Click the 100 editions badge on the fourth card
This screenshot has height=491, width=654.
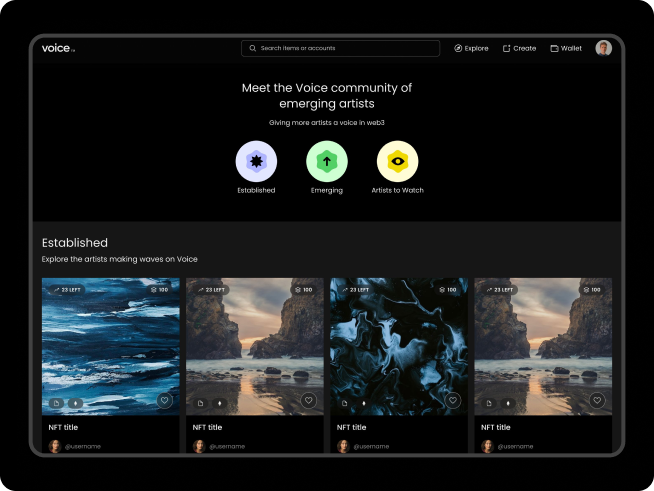pyautogui.click(x=591, y=289)
